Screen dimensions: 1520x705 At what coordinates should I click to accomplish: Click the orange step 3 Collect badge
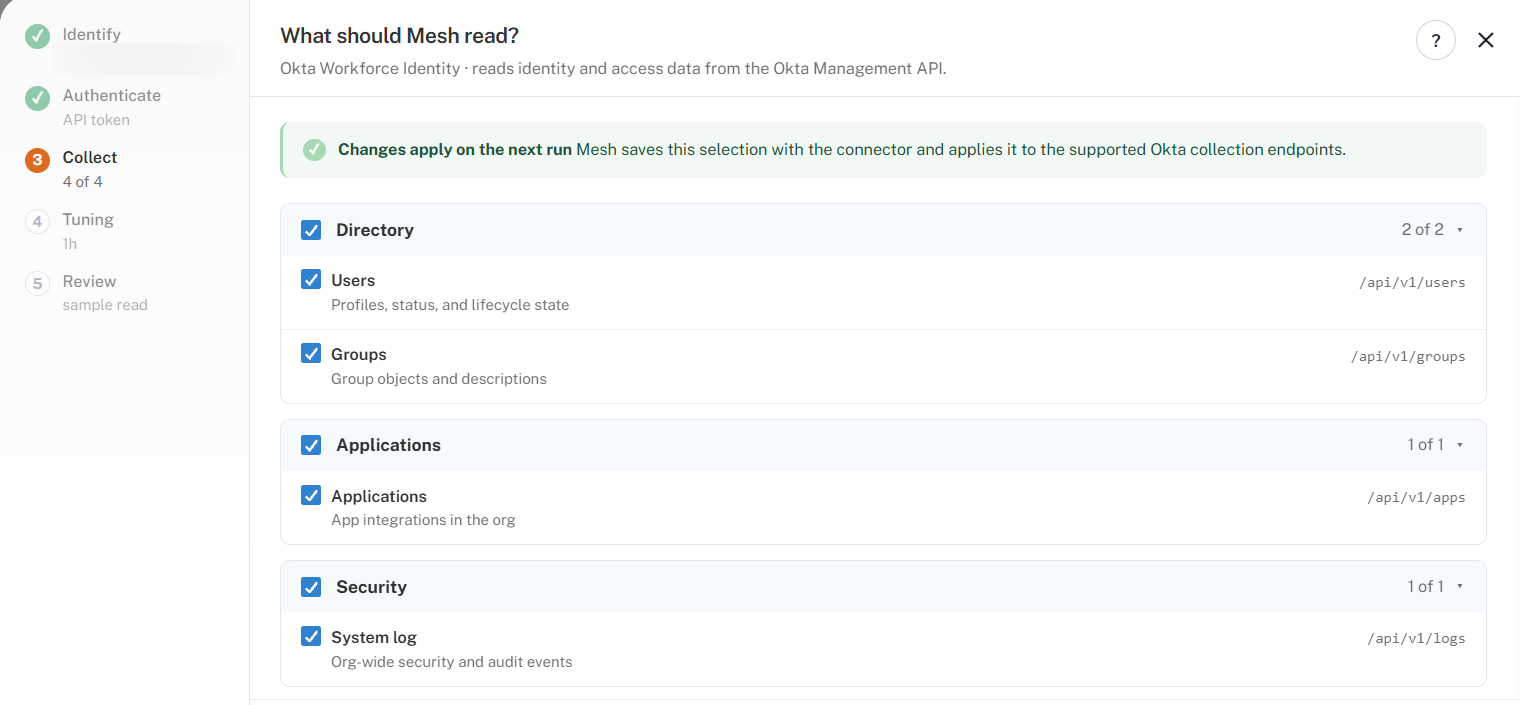click(x=37, y=160)
